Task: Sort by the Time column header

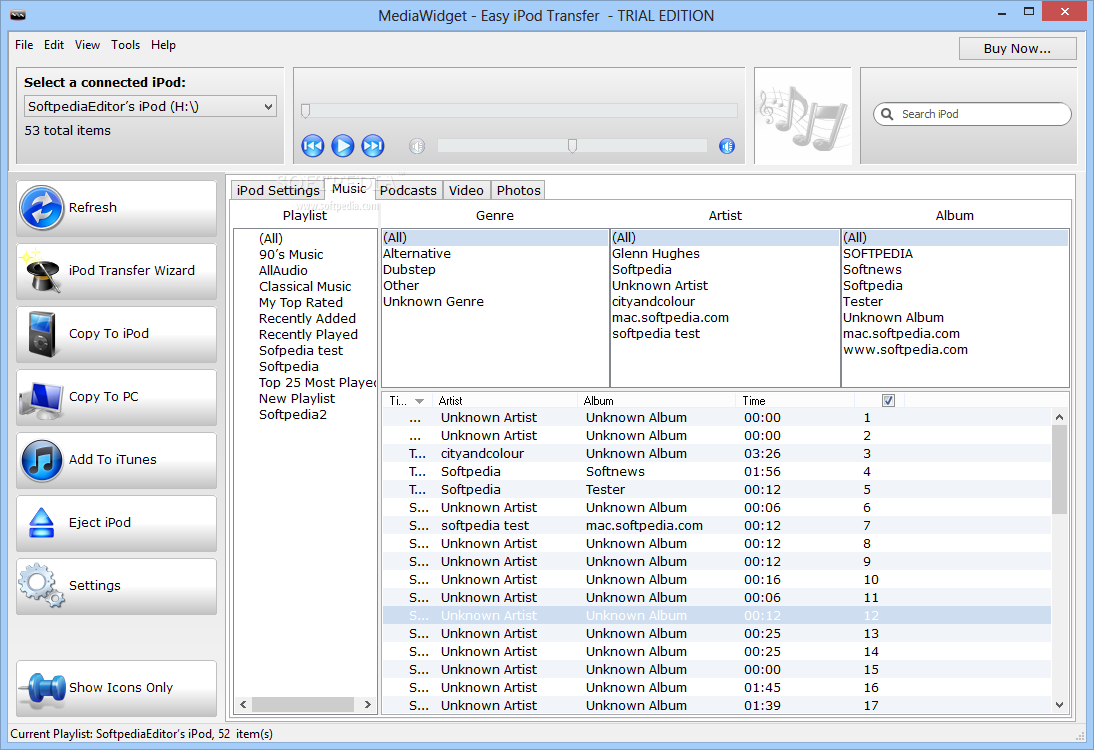Action: [794, 401]
